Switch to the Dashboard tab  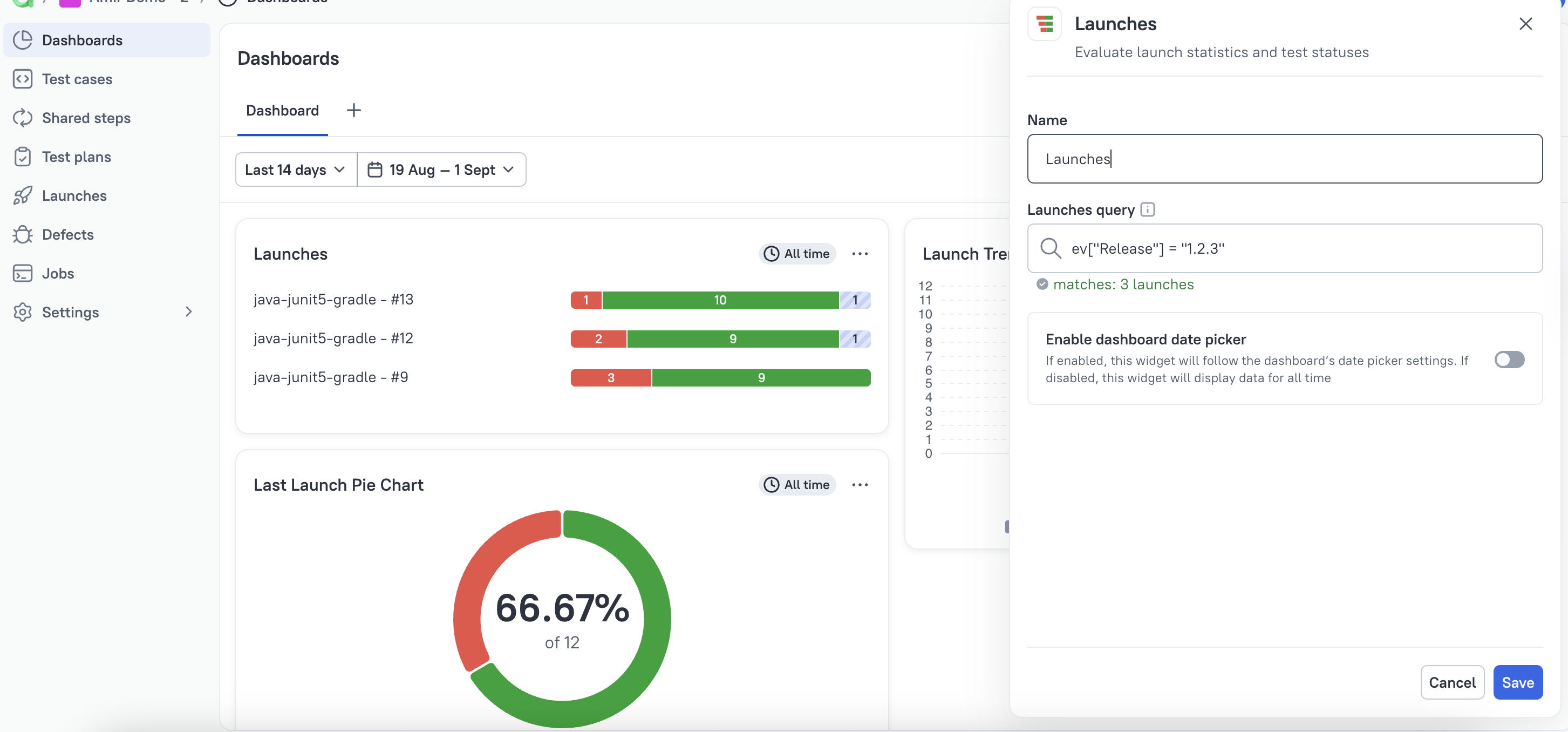[282, 110]
